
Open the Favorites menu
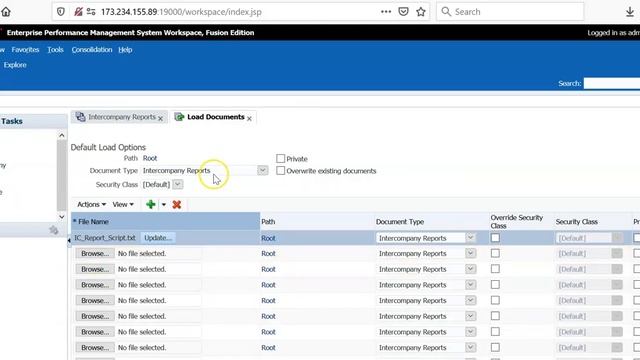pos(25,50)
